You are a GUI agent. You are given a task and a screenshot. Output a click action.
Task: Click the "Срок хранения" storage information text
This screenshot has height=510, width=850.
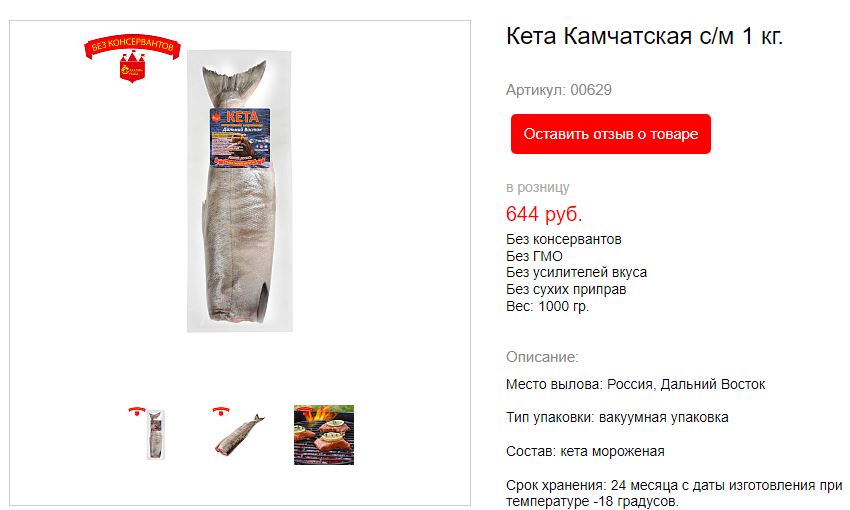(x=673, y=493)
